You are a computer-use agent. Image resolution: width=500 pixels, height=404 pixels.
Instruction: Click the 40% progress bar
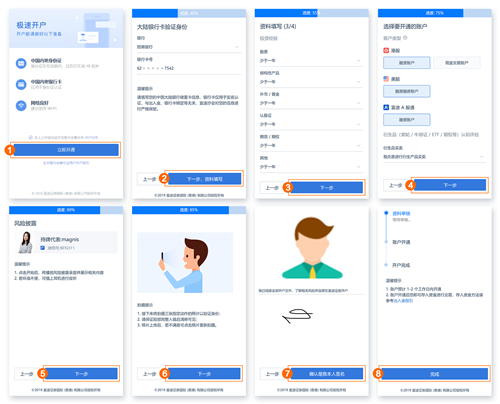coord(189,13)
